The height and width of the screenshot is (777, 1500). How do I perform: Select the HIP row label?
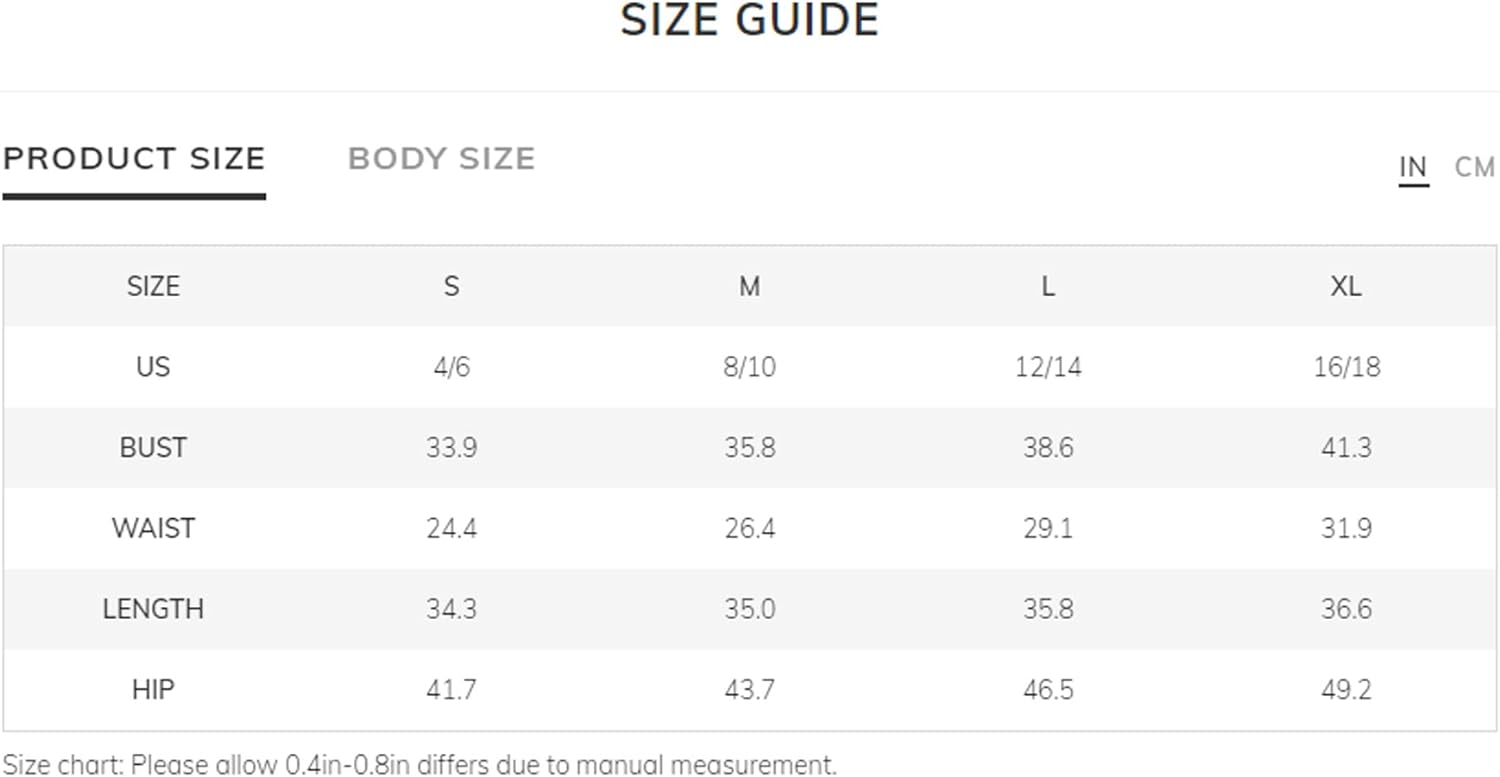[153, 690]
